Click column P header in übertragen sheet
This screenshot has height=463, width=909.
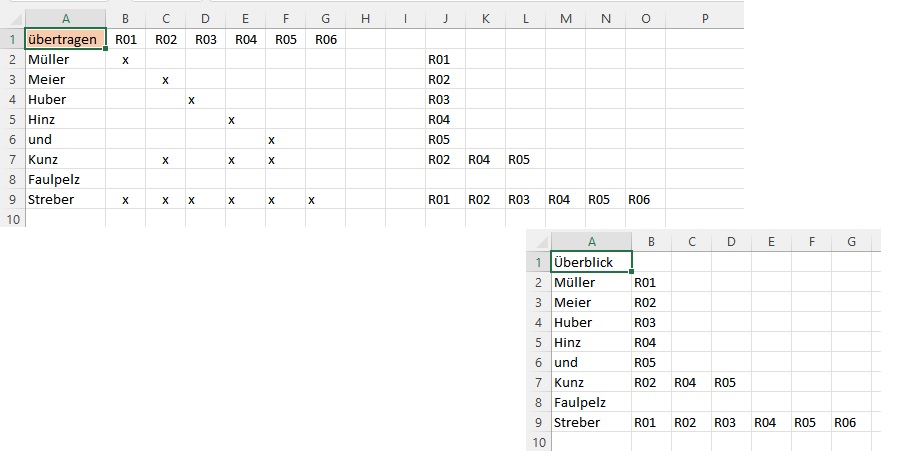pyautogui.click(x=704, y=19)
